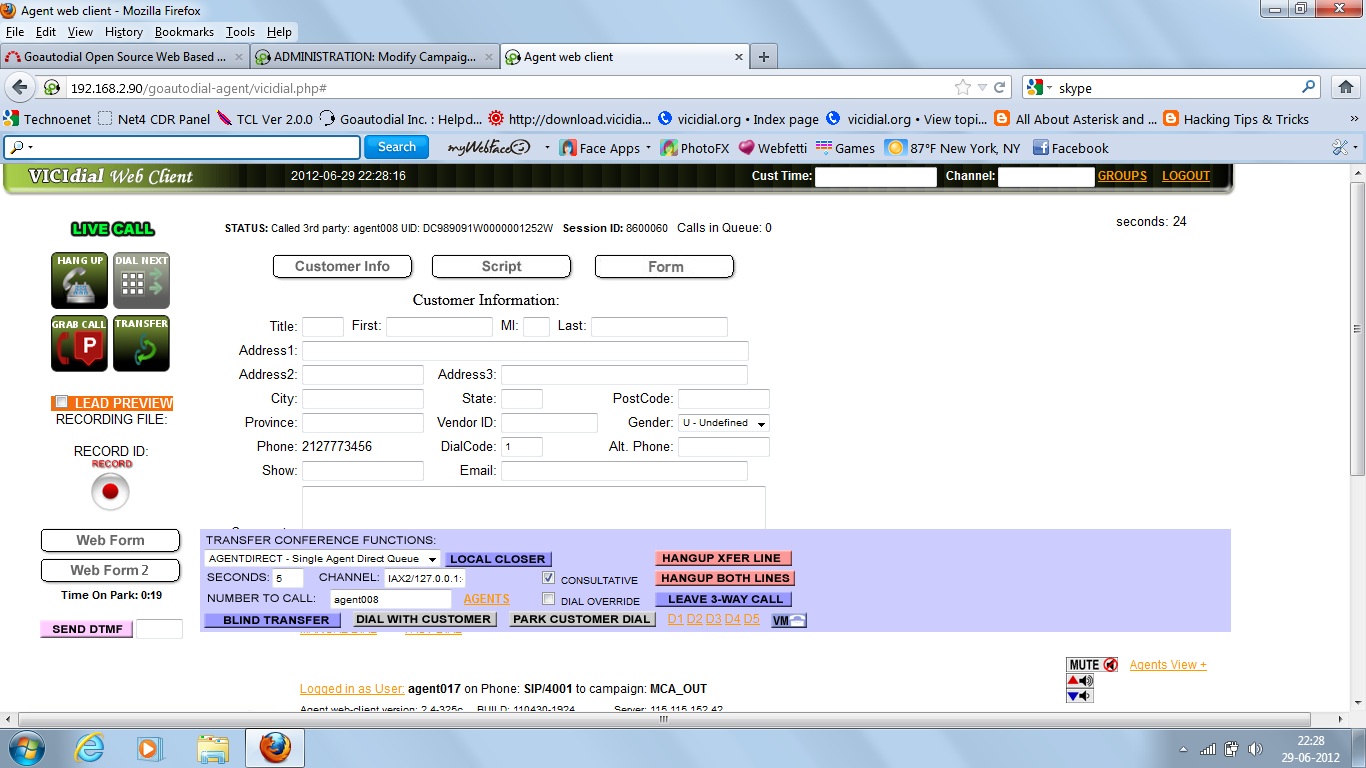The height and width of the screenshot is (768, 1366).
Task: Click the VM voicemail icon
Action: click(789, 620)
